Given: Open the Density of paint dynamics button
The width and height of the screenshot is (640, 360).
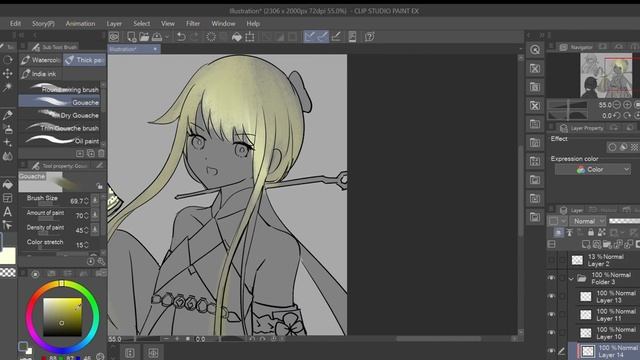Looking at the screenshot, I should point(95,229).
